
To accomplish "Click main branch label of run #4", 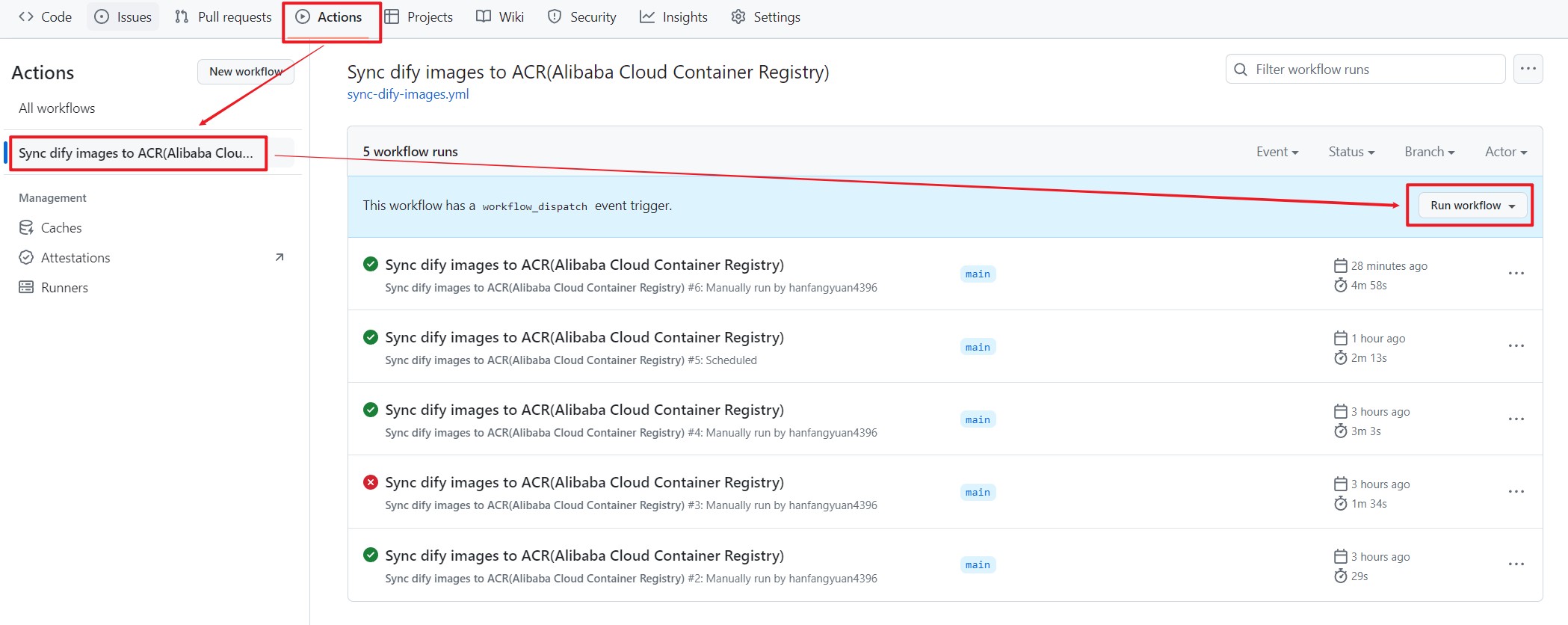I will pos(978,419).
